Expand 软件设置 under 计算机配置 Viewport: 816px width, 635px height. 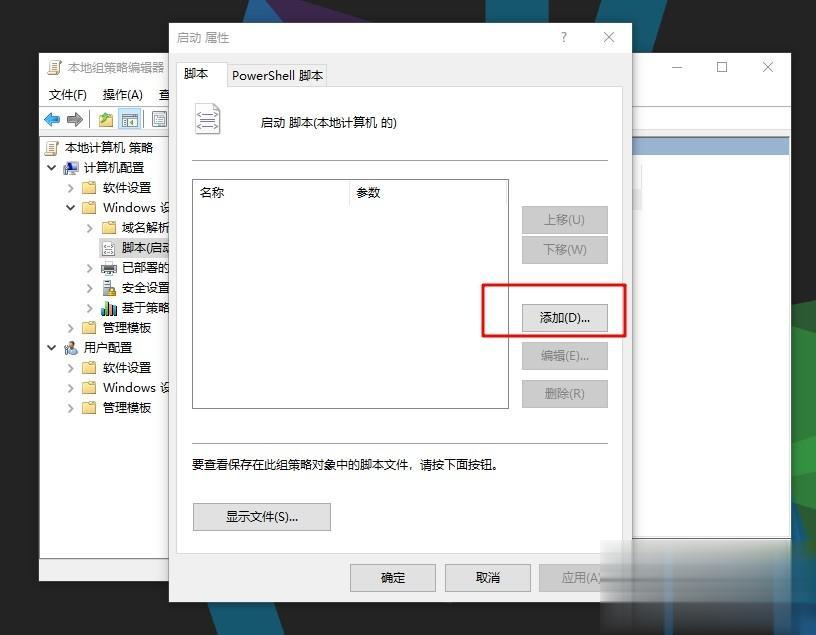tap(71, 187)
